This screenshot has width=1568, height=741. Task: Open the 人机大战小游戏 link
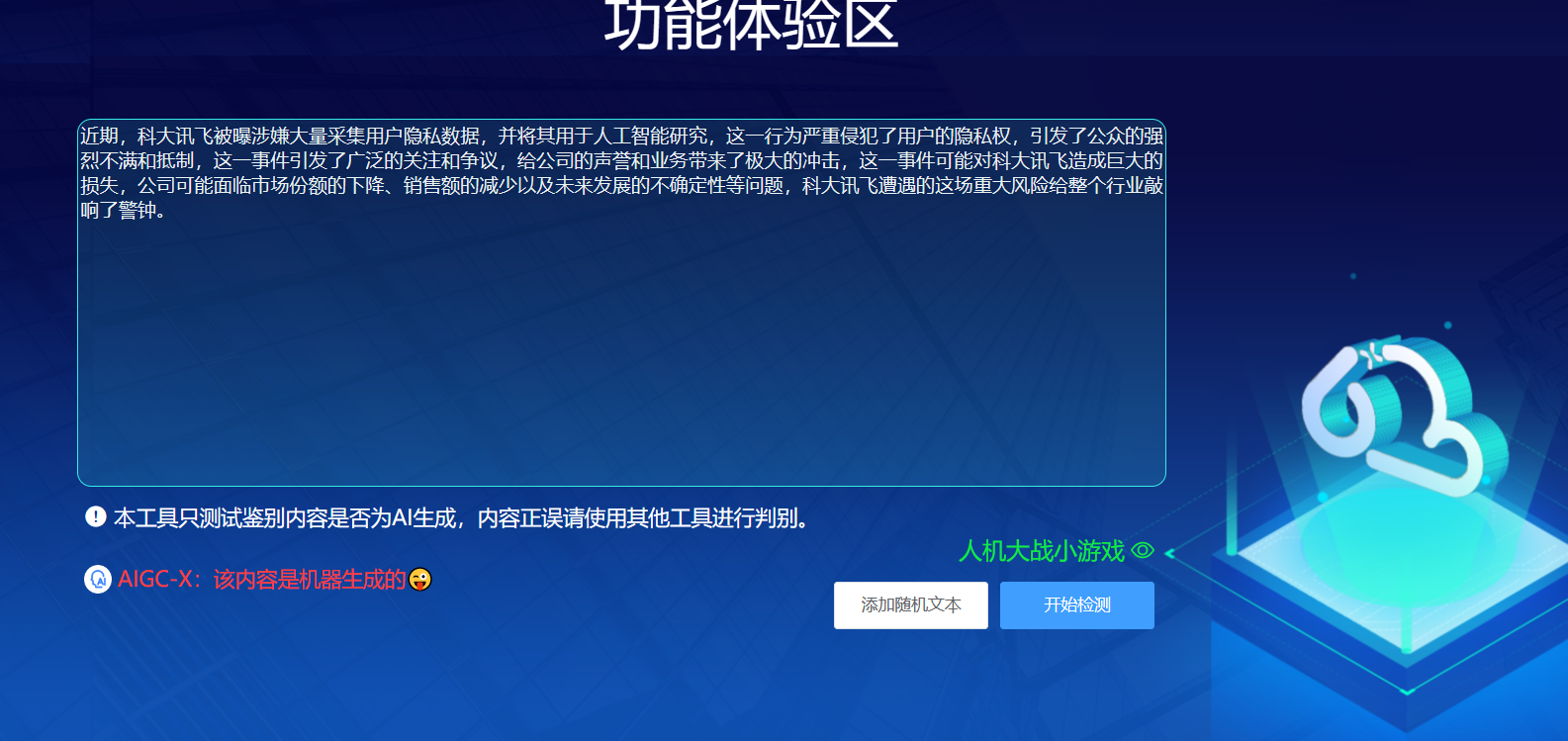[x=1042, y=551]
